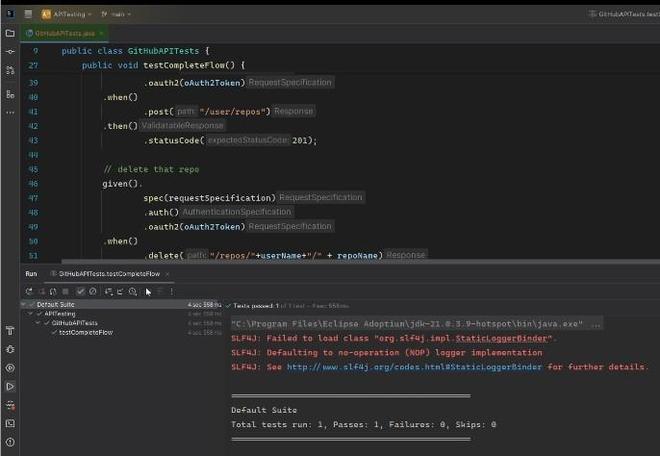Viewport: 660px width, 456px height.
Task: Open the main branch dropdown
Action: [116, 14]
